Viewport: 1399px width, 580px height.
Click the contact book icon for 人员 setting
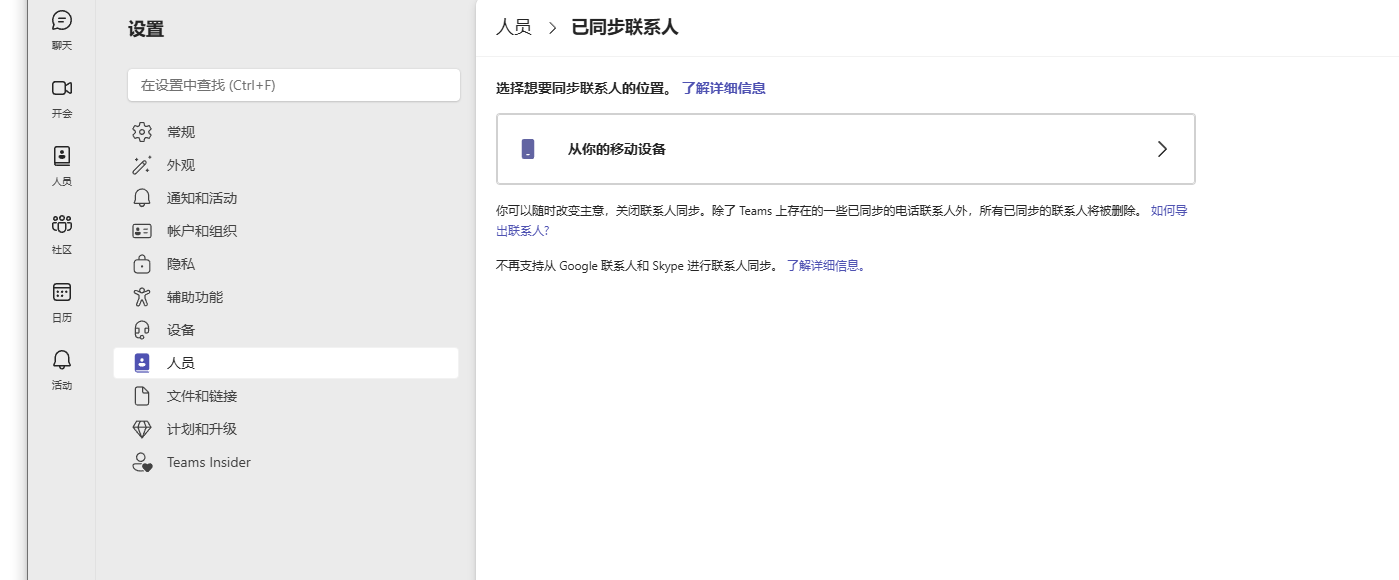tap(142, 363)
